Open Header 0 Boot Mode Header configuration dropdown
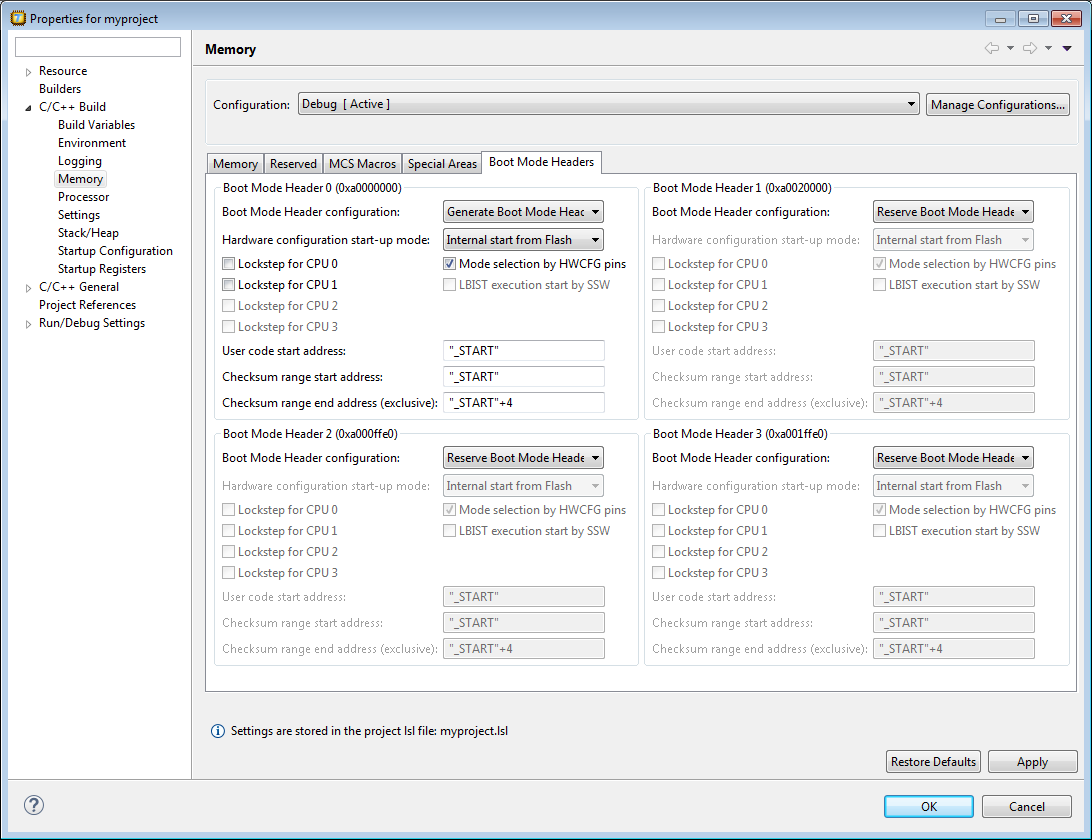Image resolution: width=1092 pixels, height=840 pixels. (x=523, y=212)
